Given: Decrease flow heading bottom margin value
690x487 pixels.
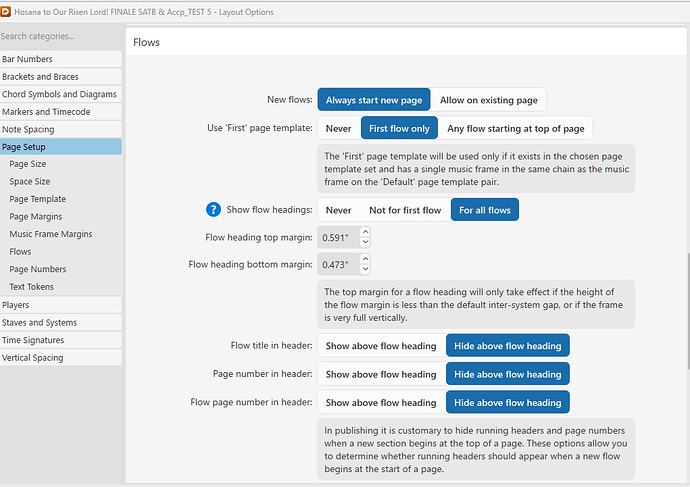Looking at the screenshot, I should point(365,269).
